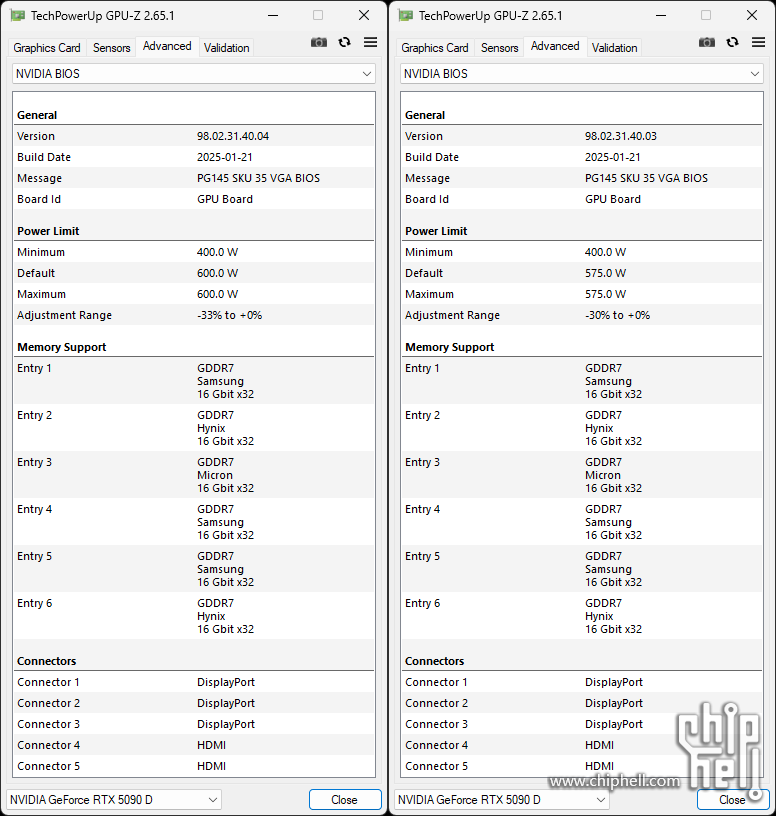Open Graphics Card tab in left window
The width and height of the screenshot is (776, 816).
click(x=47, y=48)
